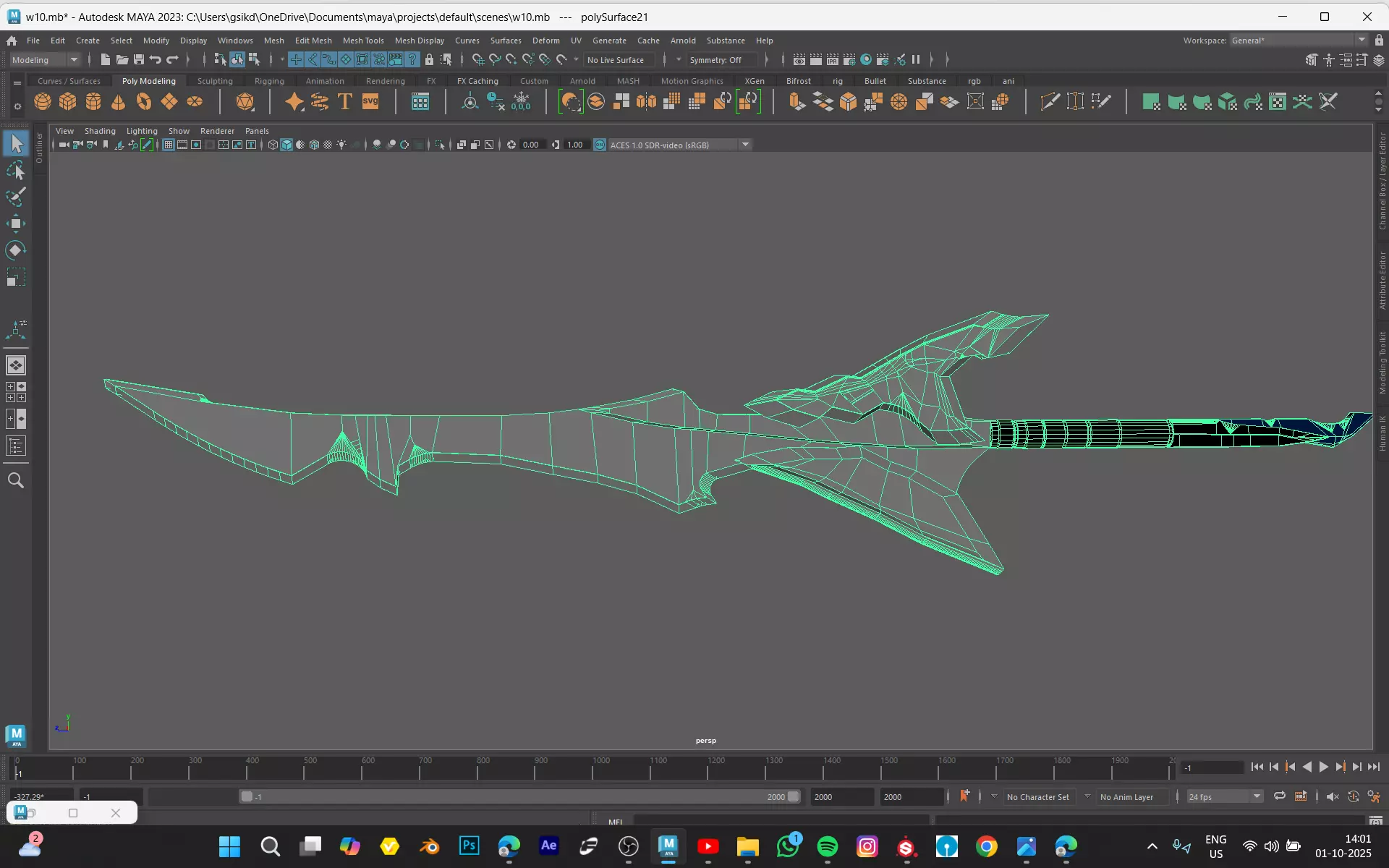This screenshot has height=868, width=1389.
Task: Open the 24 fps frame rate dropdown
Action: point(1224,796)
